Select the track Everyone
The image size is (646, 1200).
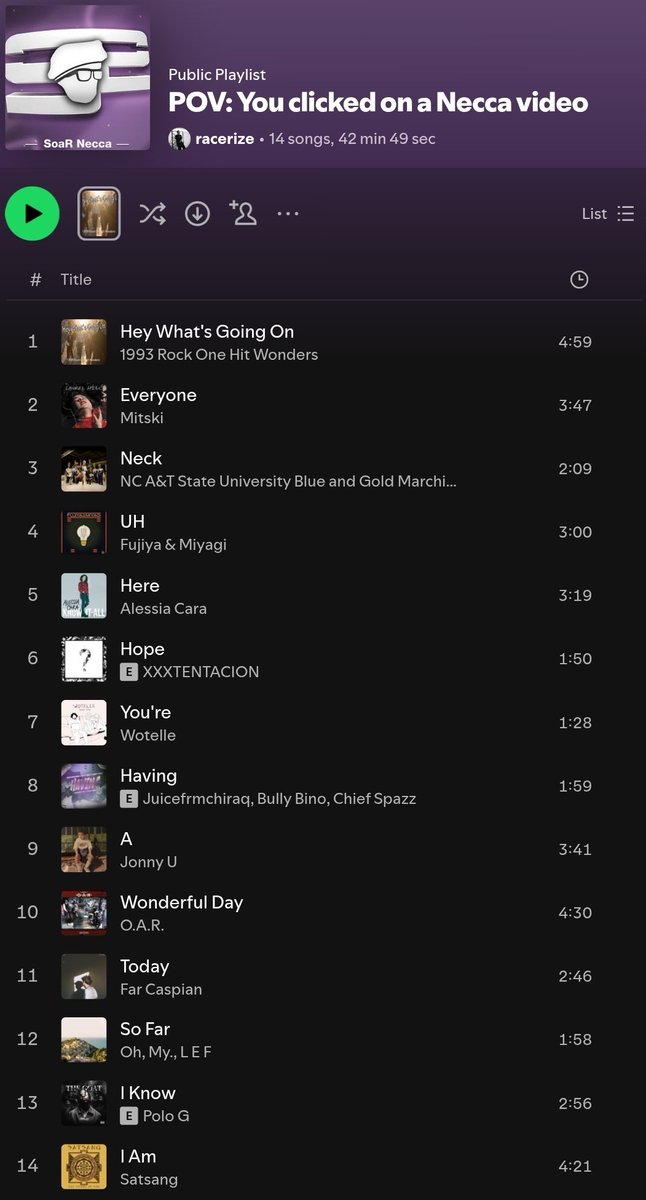click(158, 395)
